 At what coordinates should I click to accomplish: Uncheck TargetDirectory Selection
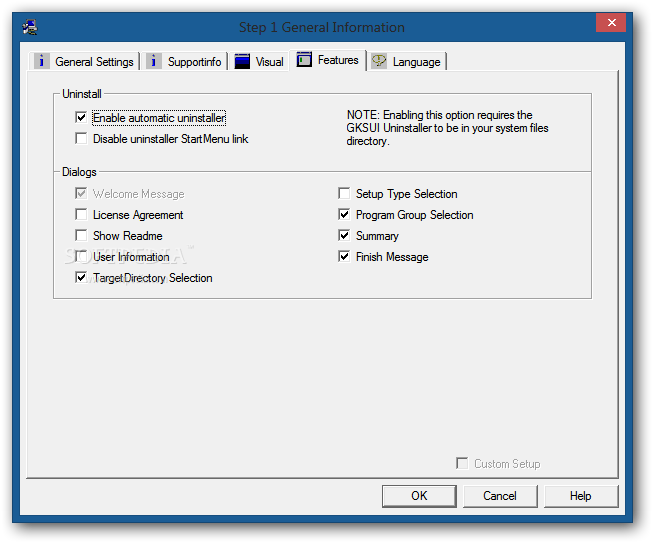coord(81,278)
